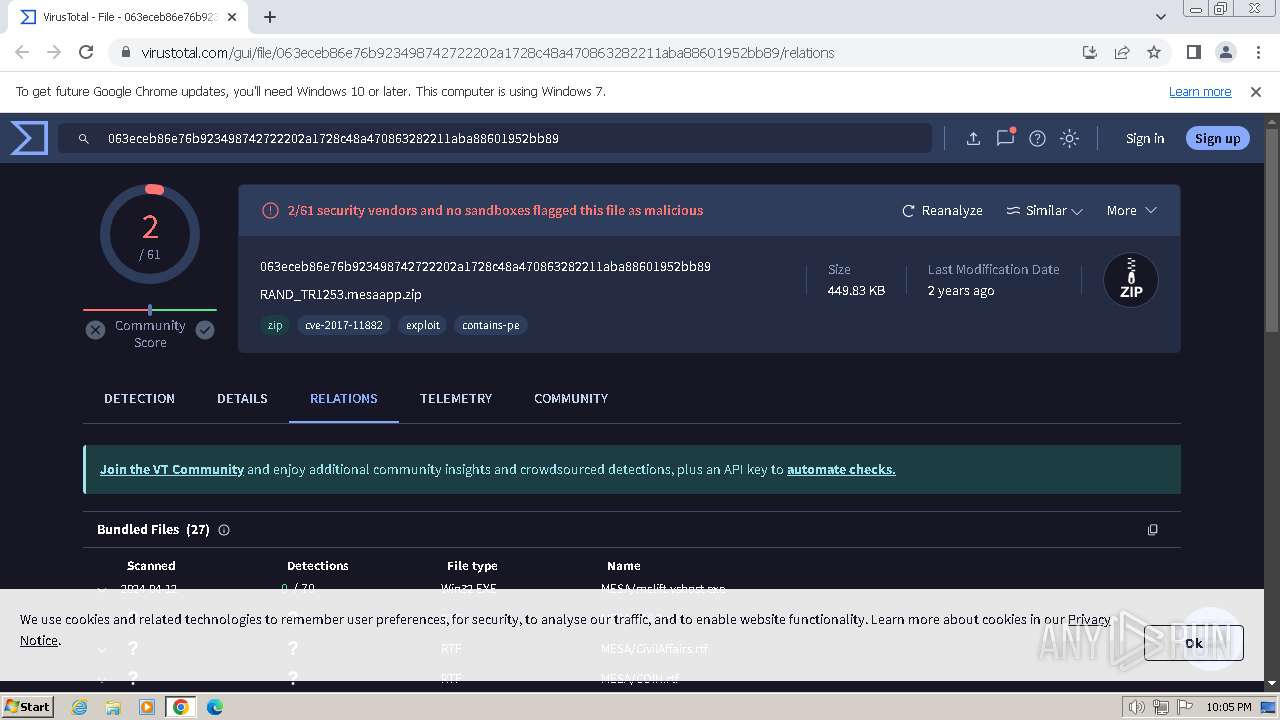The height and width of the screenshot is (720, 1280).
Task: Close the VirusTotal browser tab
Action: 234,17
